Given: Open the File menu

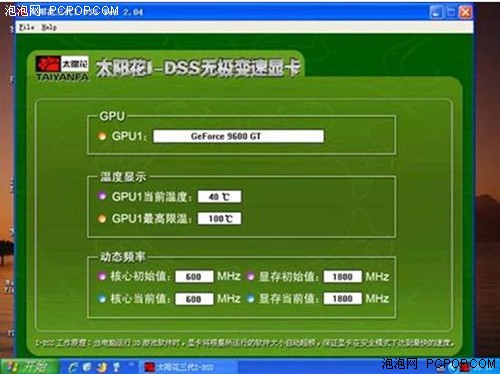Looking at the screenshot, I should click(x=26, y=27).
